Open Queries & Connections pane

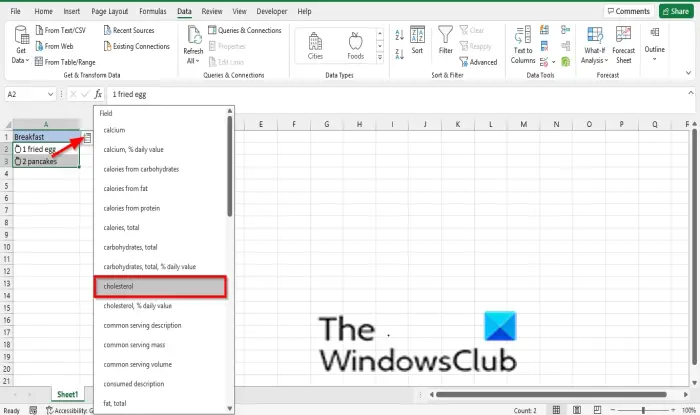[245, 30]
